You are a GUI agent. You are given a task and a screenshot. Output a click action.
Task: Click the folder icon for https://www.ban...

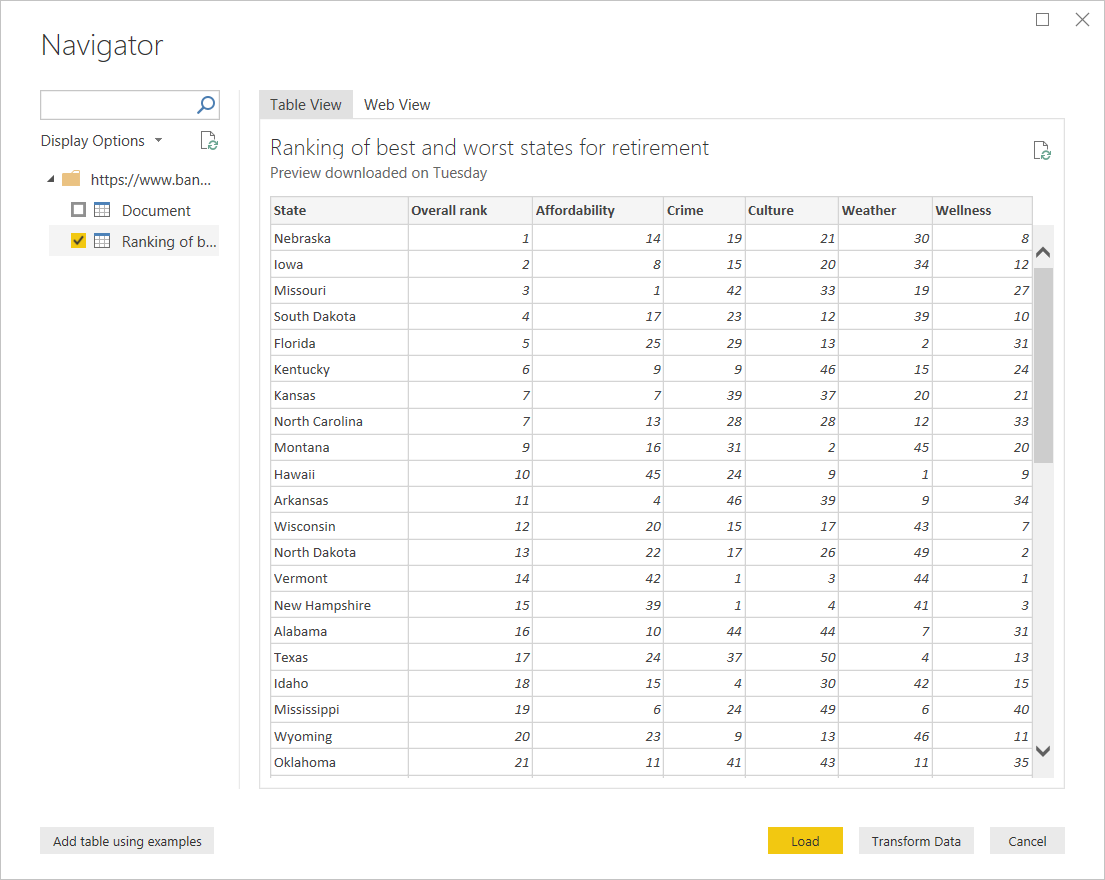pos(71,179)
